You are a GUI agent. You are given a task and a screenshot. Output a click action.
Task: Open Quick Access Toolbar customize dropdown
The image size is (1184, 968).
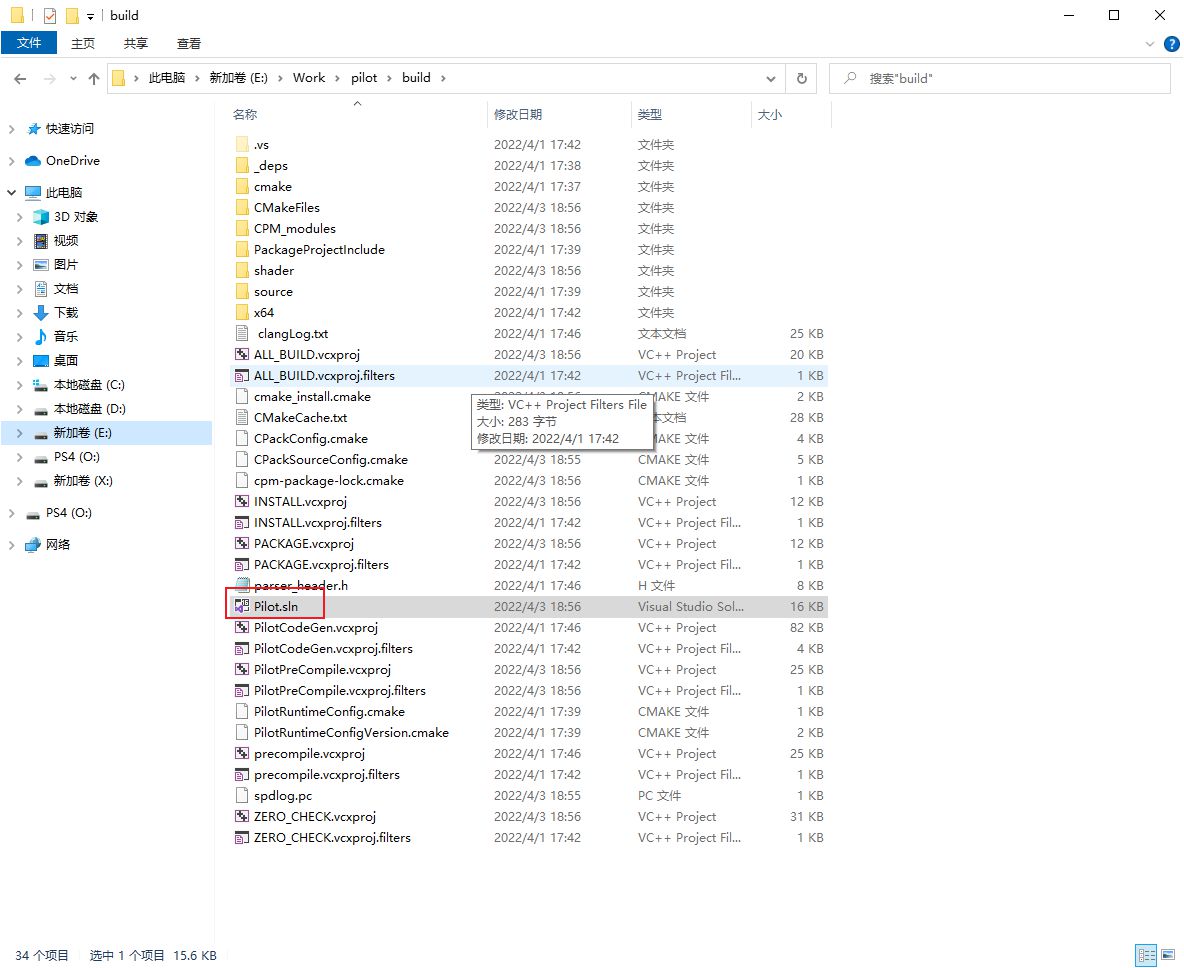pyautogui.click(x=90, y=16)
